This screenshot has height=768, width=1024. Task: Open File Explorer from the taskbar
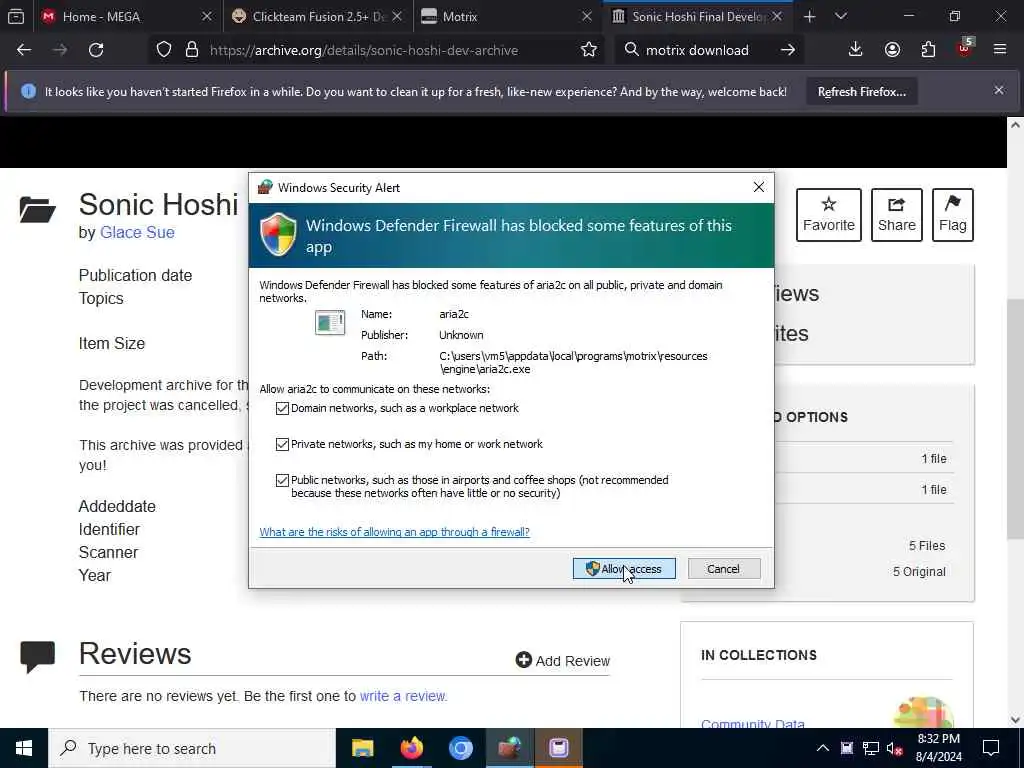[362, 748]
